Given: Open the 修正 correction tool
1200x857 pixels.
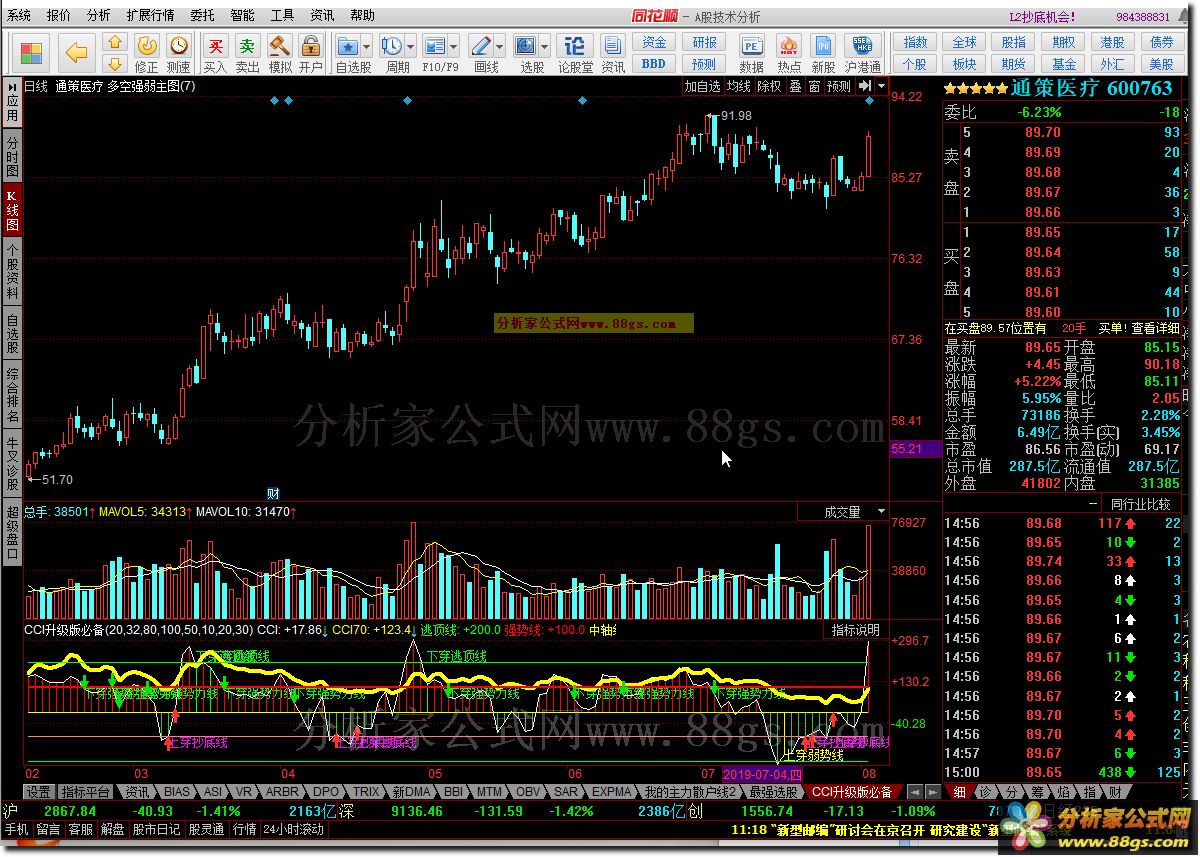Looking at the screenshot, I should pyautogui.click(x=147, y=53).
